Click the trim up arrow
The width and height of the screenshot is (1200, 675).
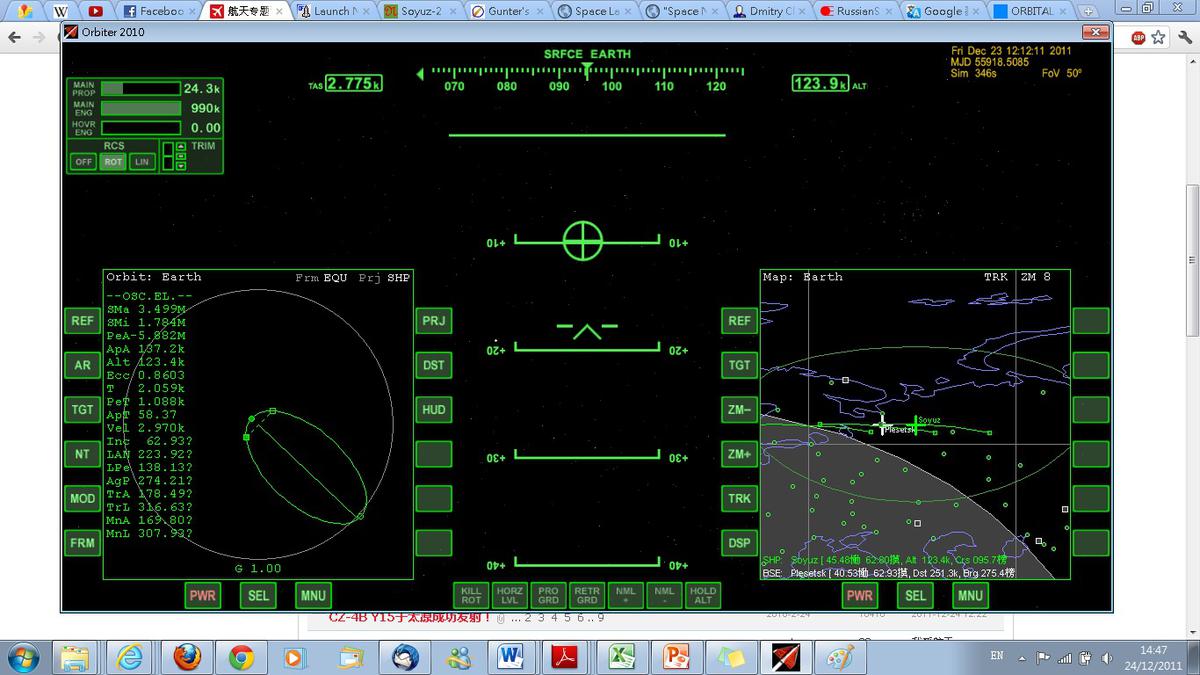click(x=180, y=146)
